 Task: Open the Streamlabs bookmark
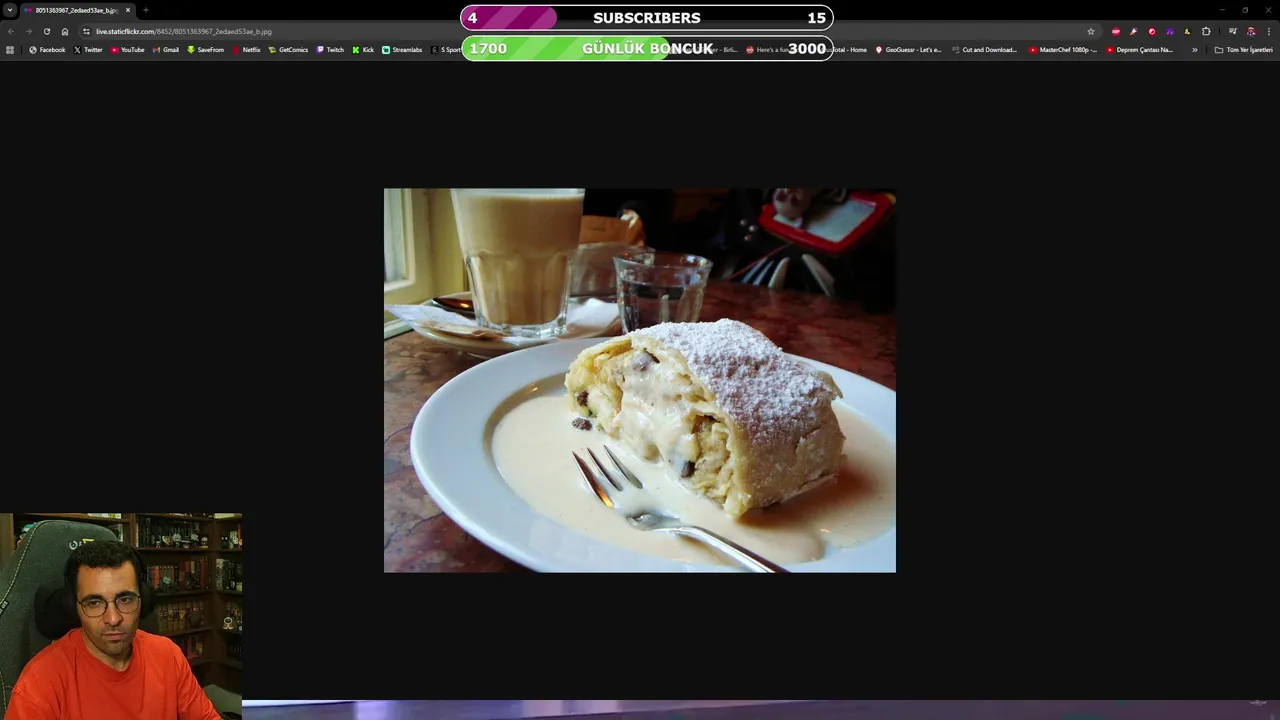tap(402, 49)
